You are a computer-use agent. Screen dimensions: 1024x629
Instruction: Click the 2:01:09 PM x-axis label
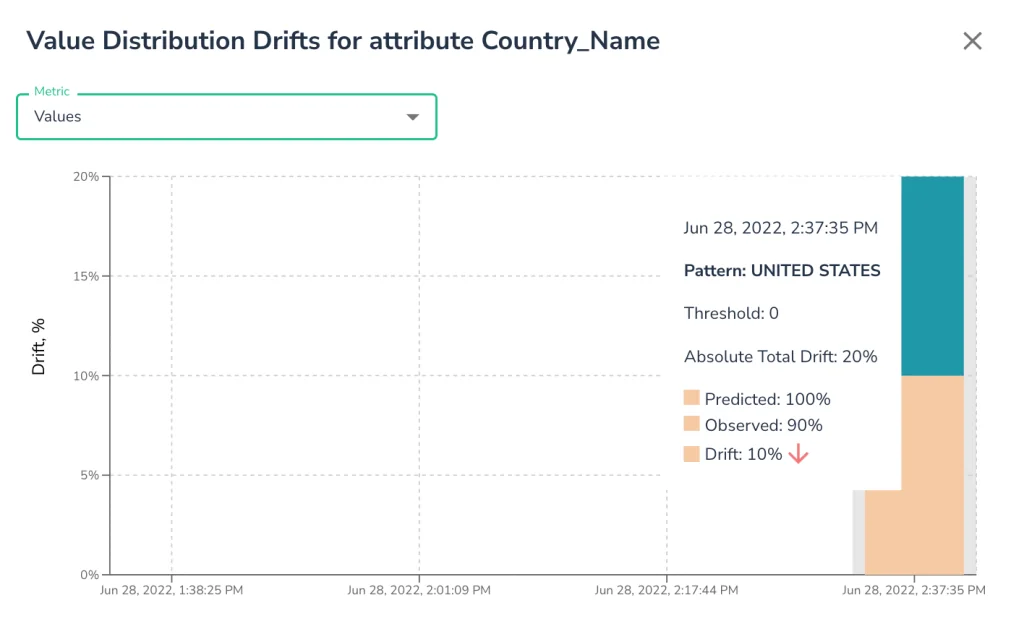[x=419, y=590]
